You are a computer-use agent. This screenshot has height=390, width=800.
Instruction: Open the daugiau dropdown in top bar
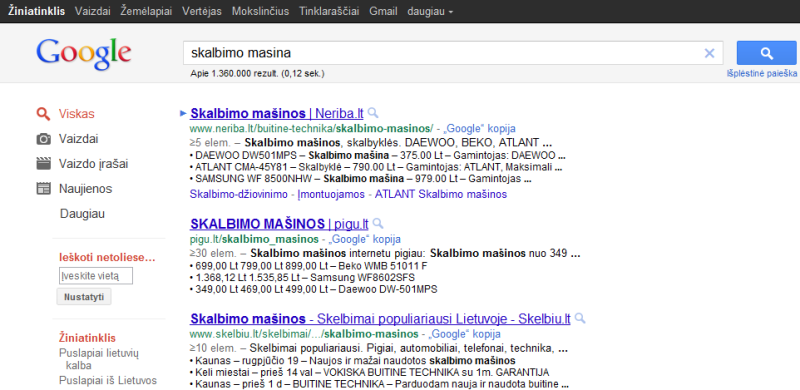pyautogui.click(x=430, y=11)
